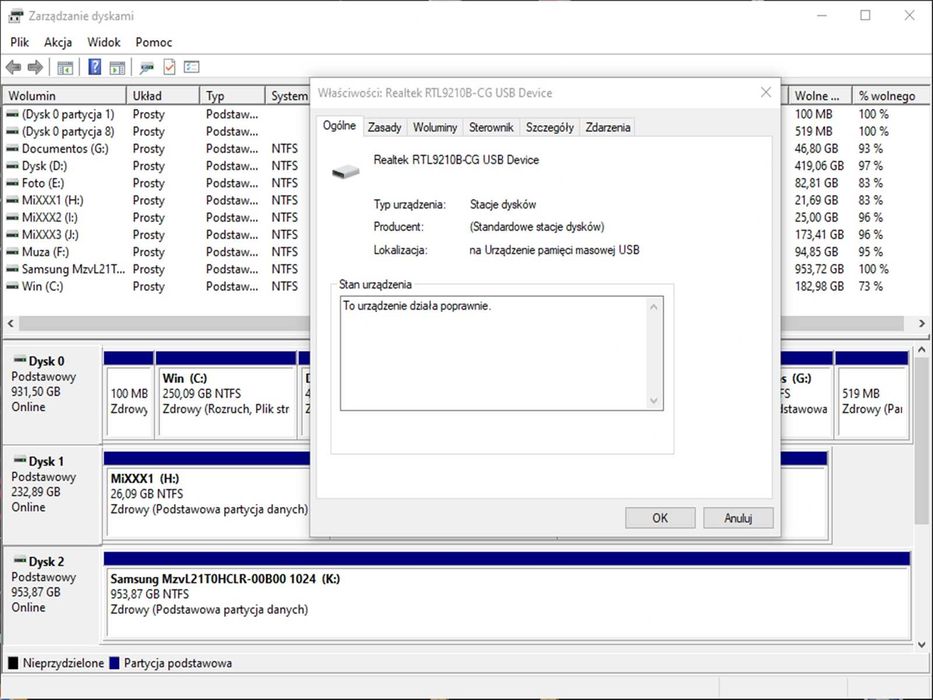Toggle the action pane toolbar icon
Image resolution: width=933 pixels, height=700 pixels.
[x=117, y=68]
